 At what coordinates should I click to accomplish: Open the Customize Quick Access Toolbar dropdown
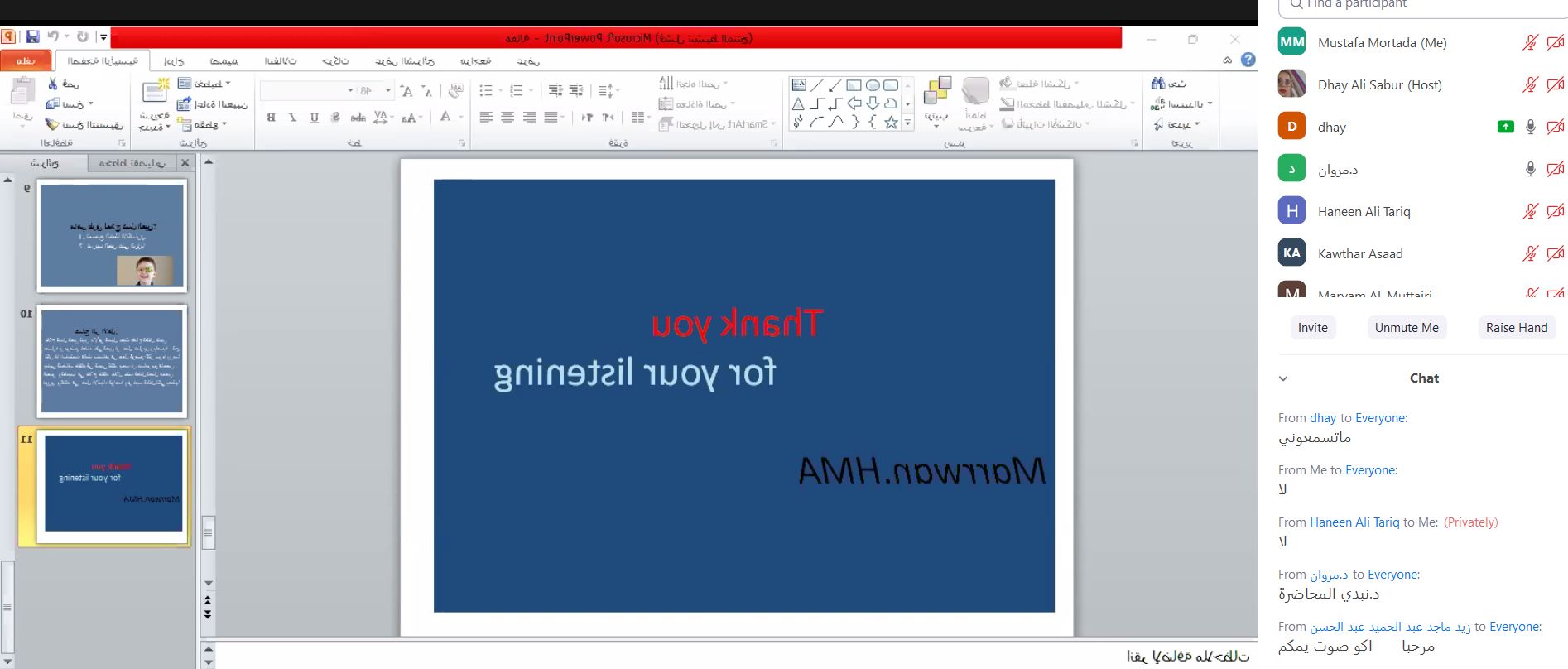[x=103, y=37]
